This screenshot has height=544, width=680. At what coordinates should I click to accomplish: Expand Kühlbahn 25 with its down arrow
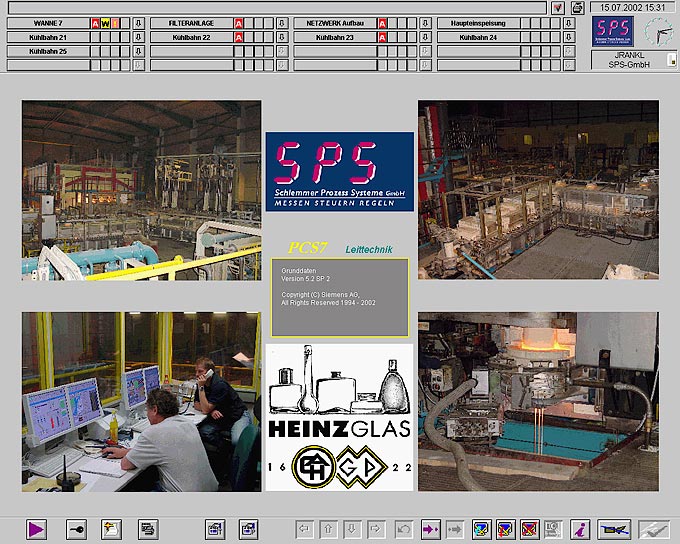coord(138,52)
